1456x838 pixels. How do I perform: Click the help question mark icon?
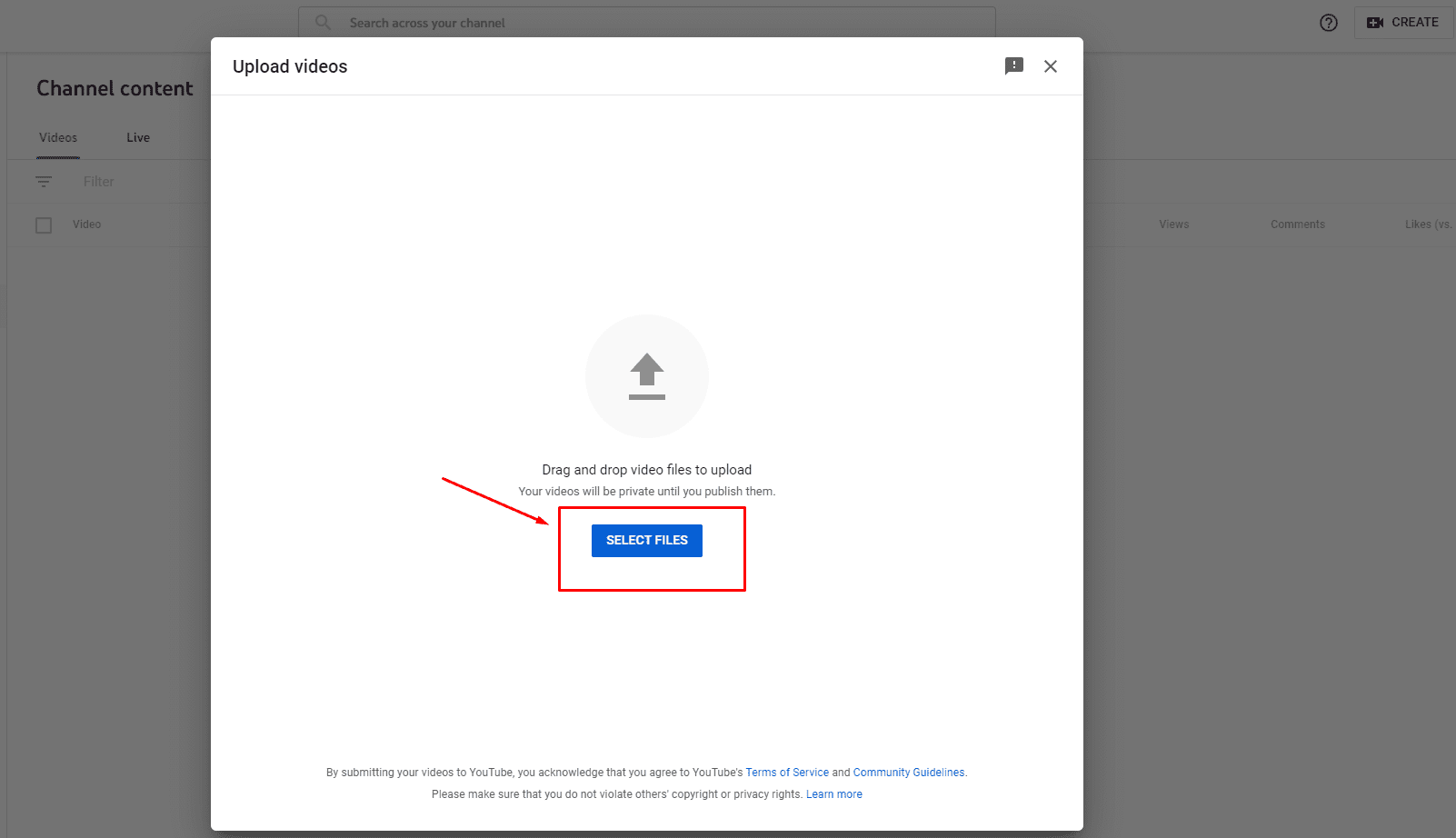click(x=1329, y=23)
